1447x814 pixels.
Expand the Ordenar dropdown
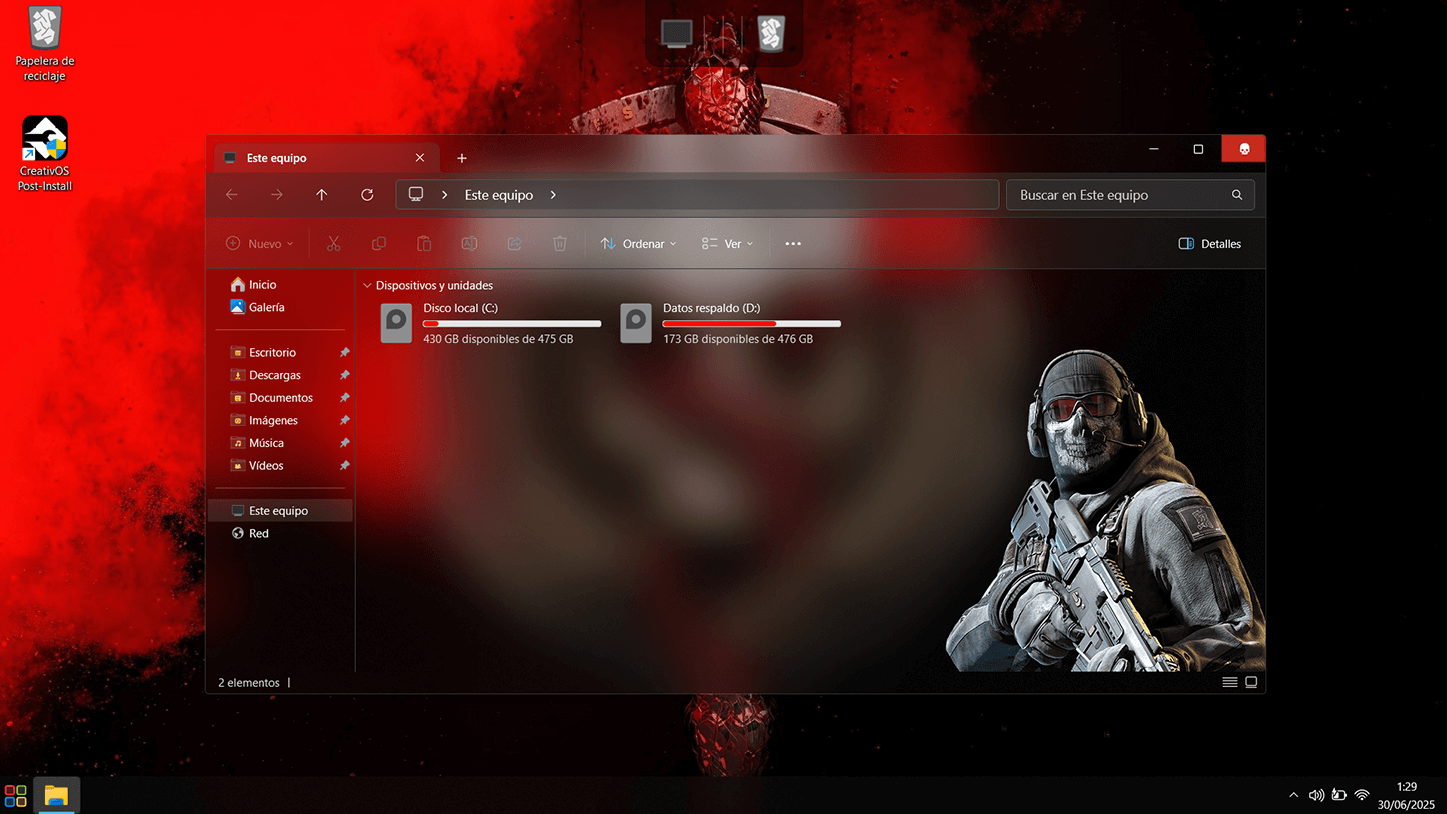point(638,244)
